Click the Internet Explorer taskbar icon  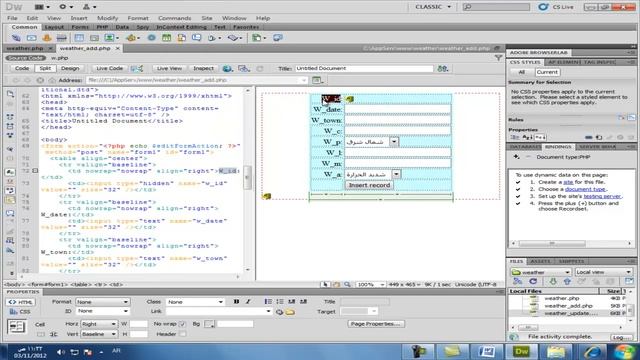pos(591,352)
